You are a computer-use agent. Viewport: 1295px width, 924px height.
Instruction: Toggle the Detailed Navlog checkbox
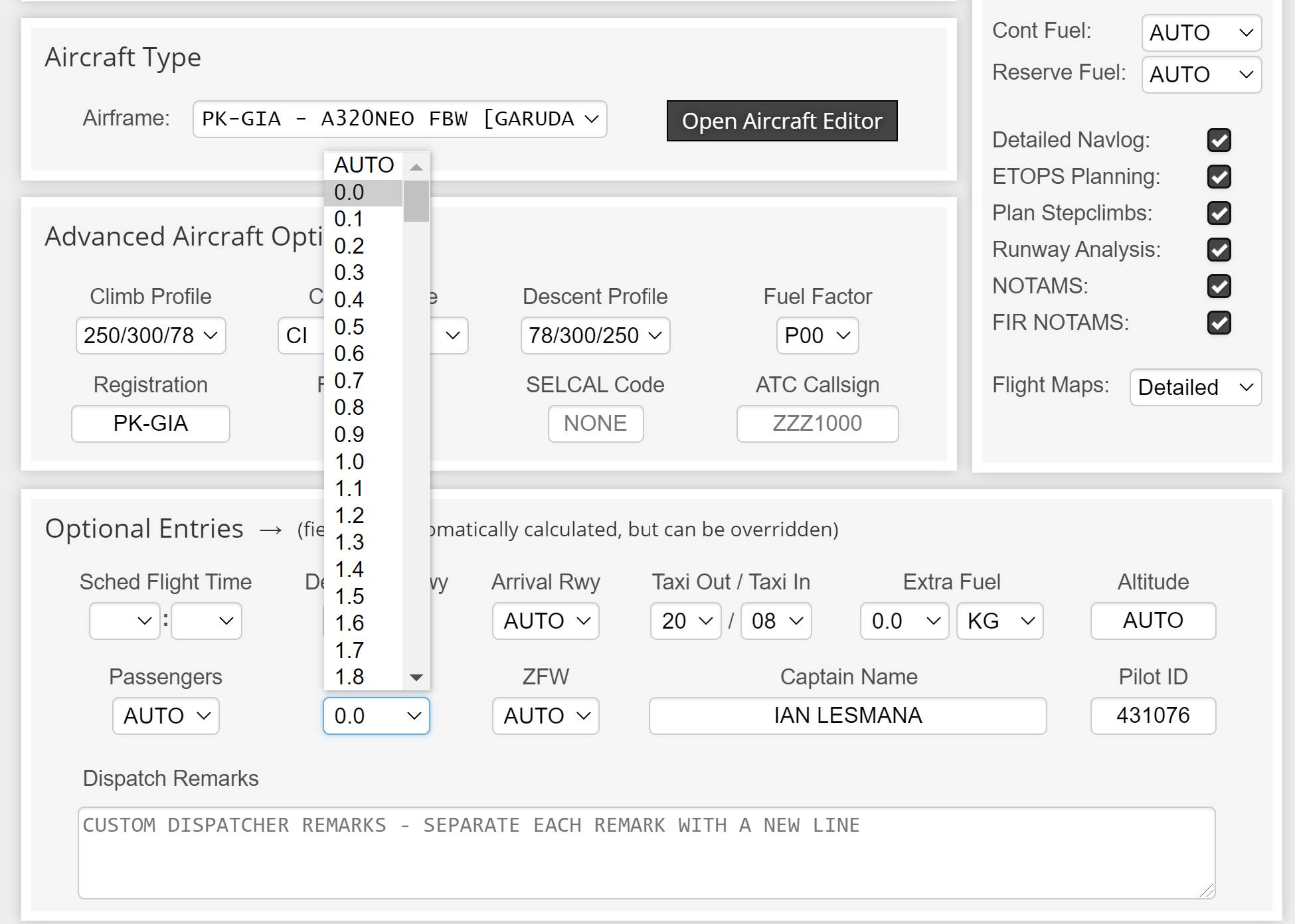(x=1219, y=140)
